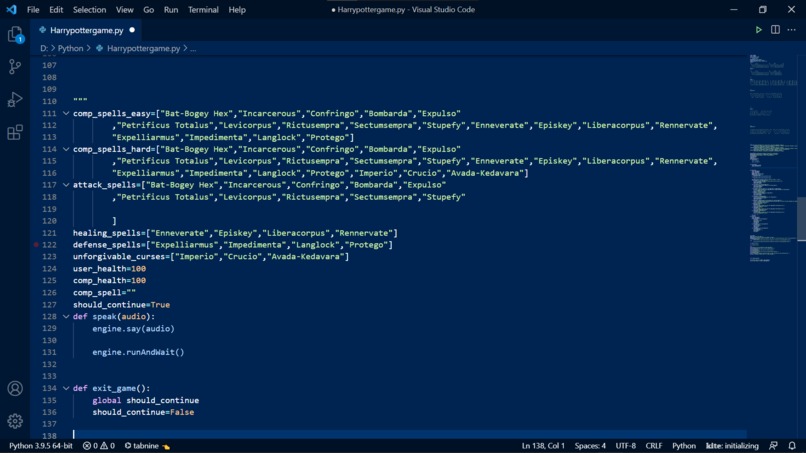This screenshot has height=453, width=806.
Task: Change indentation via Spaces: 4
Action: 590,446
